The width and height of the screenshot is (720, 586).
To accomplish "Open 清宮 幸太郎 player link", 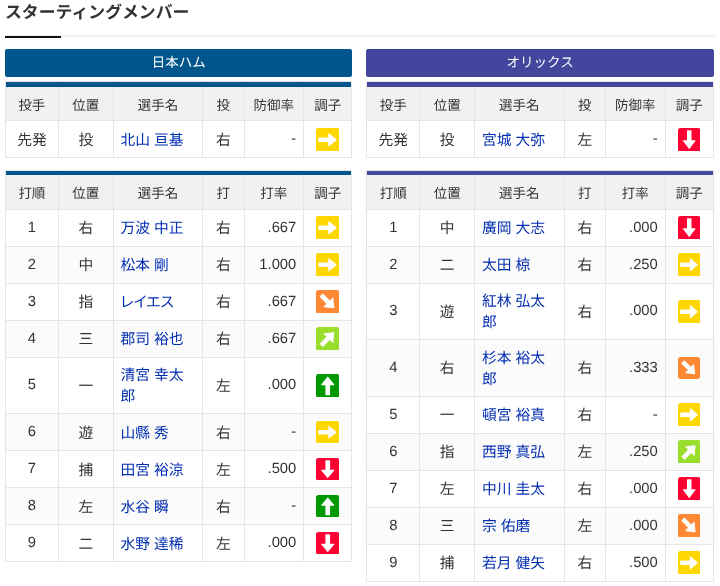I will 152,385.
